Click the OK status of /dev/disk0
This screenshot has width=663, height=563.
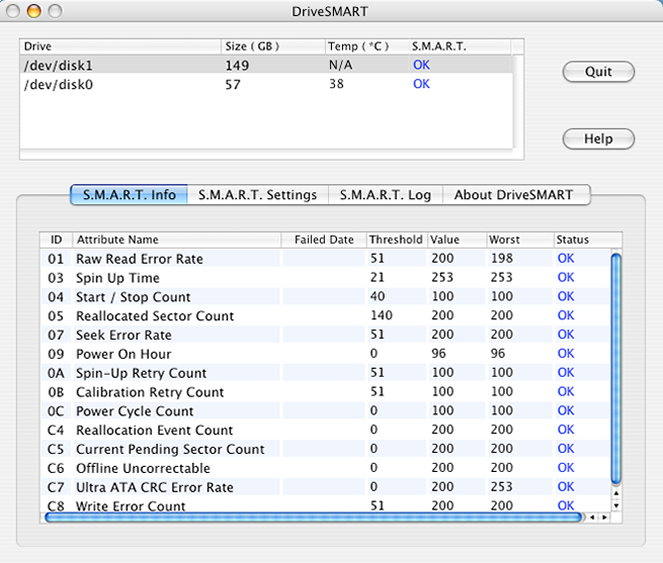pos(421,84)
